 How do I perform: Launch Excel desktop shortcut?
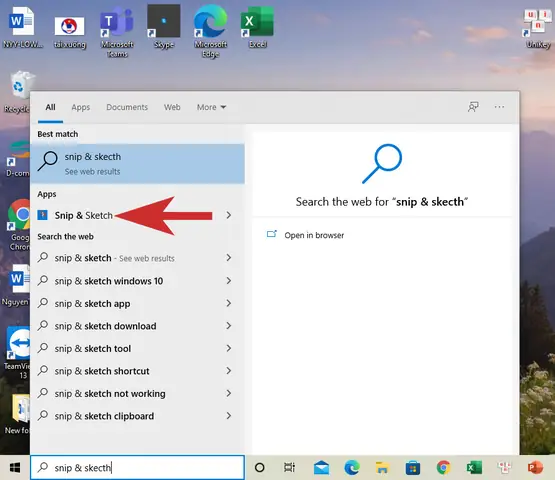click(257, 27)
